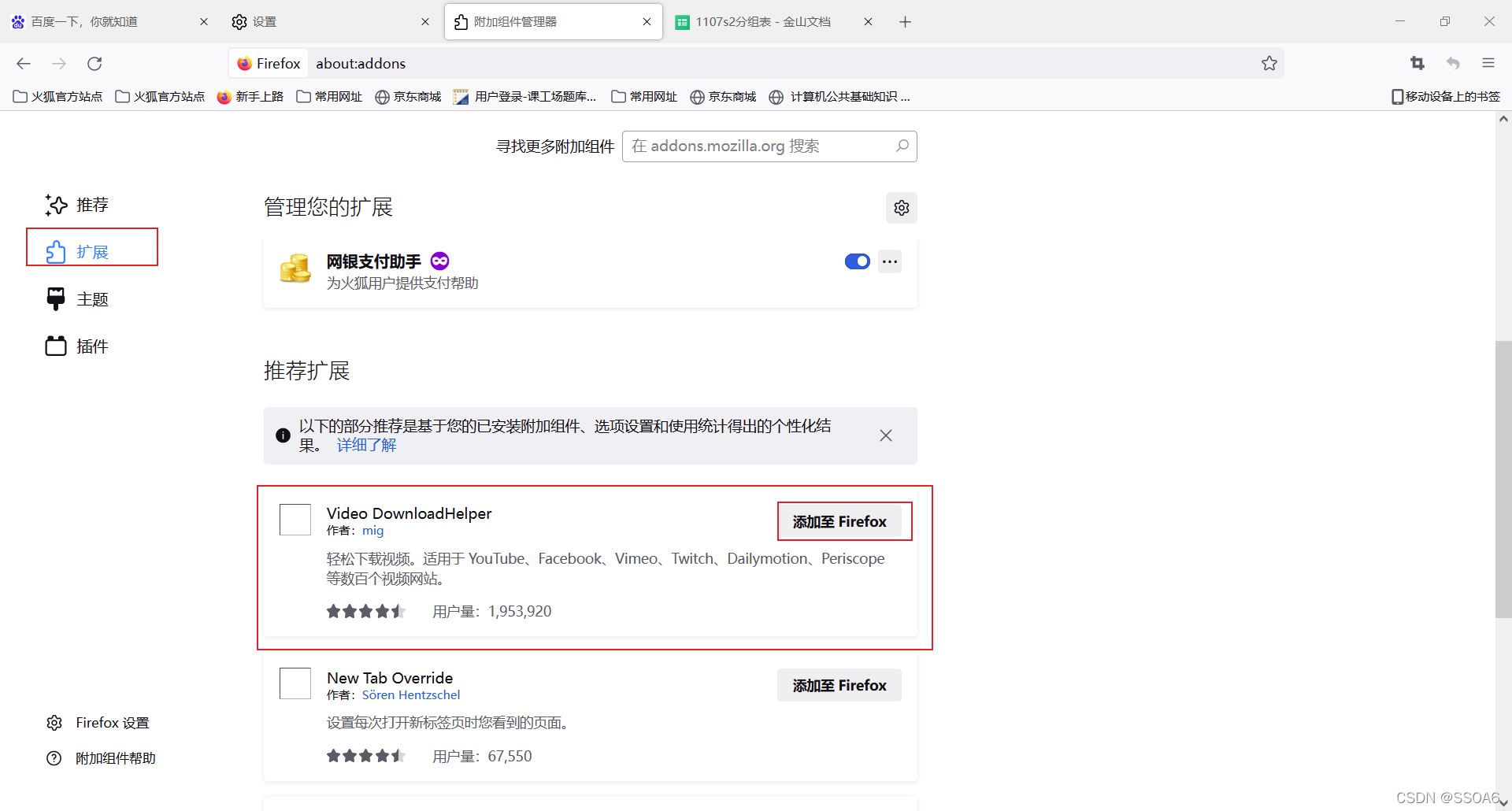Toggle off the 网银支付助手 extension
The width and height of the screenshot is (1512, 811).
(x=858, y=261)
